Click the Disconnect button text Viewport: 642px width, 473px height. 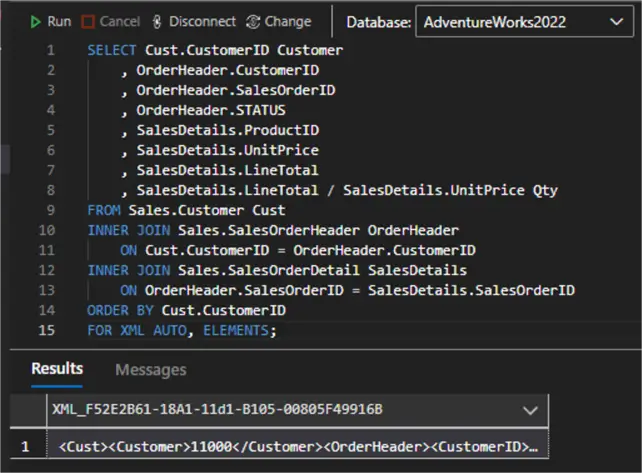203,21
